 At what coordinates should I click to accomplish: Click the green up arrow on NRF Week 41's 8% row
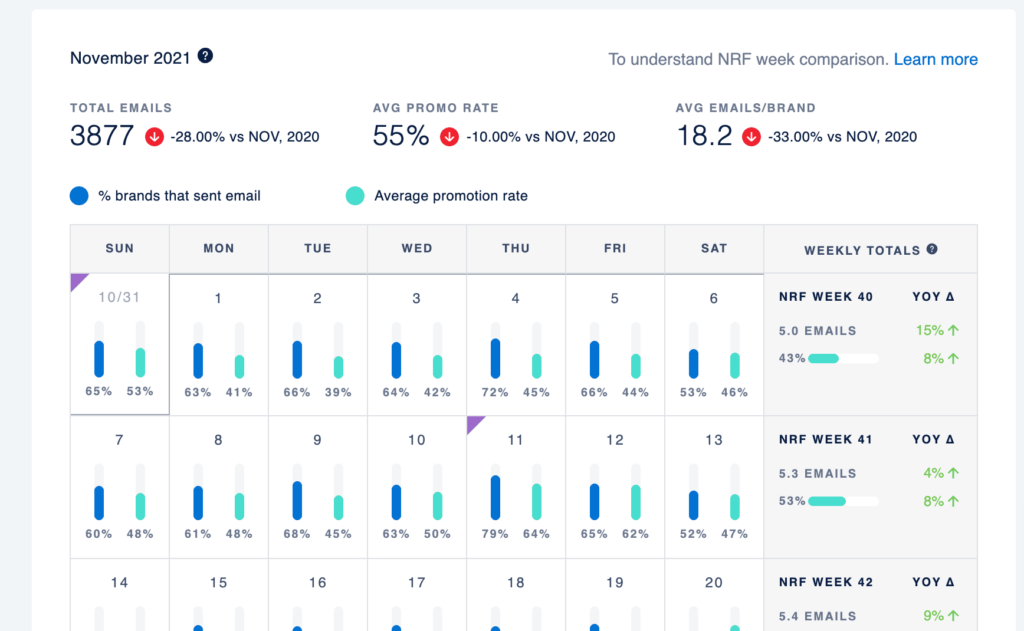coord(953,501)
